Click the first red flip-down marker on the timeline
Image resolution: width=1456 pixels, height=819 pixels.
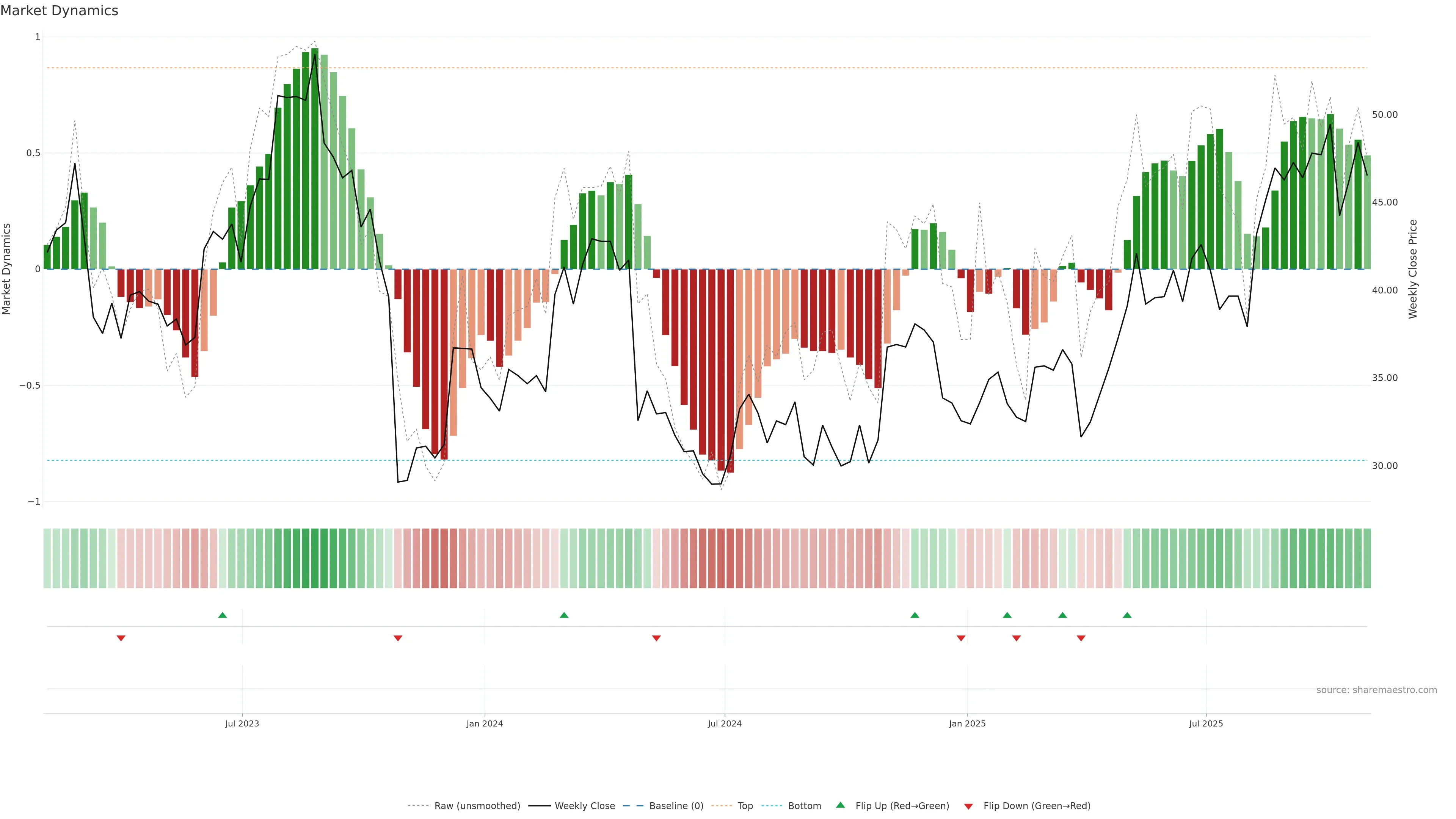121,638
